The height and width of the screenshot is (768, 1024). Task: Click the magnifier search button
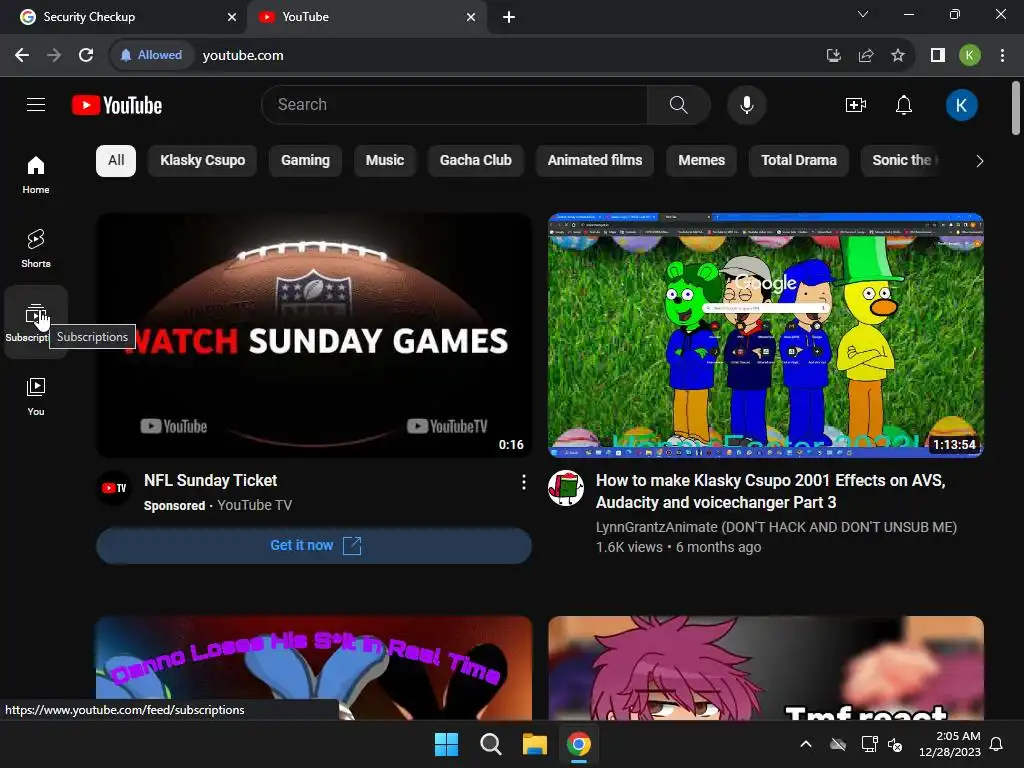click(x=679, y=104)
